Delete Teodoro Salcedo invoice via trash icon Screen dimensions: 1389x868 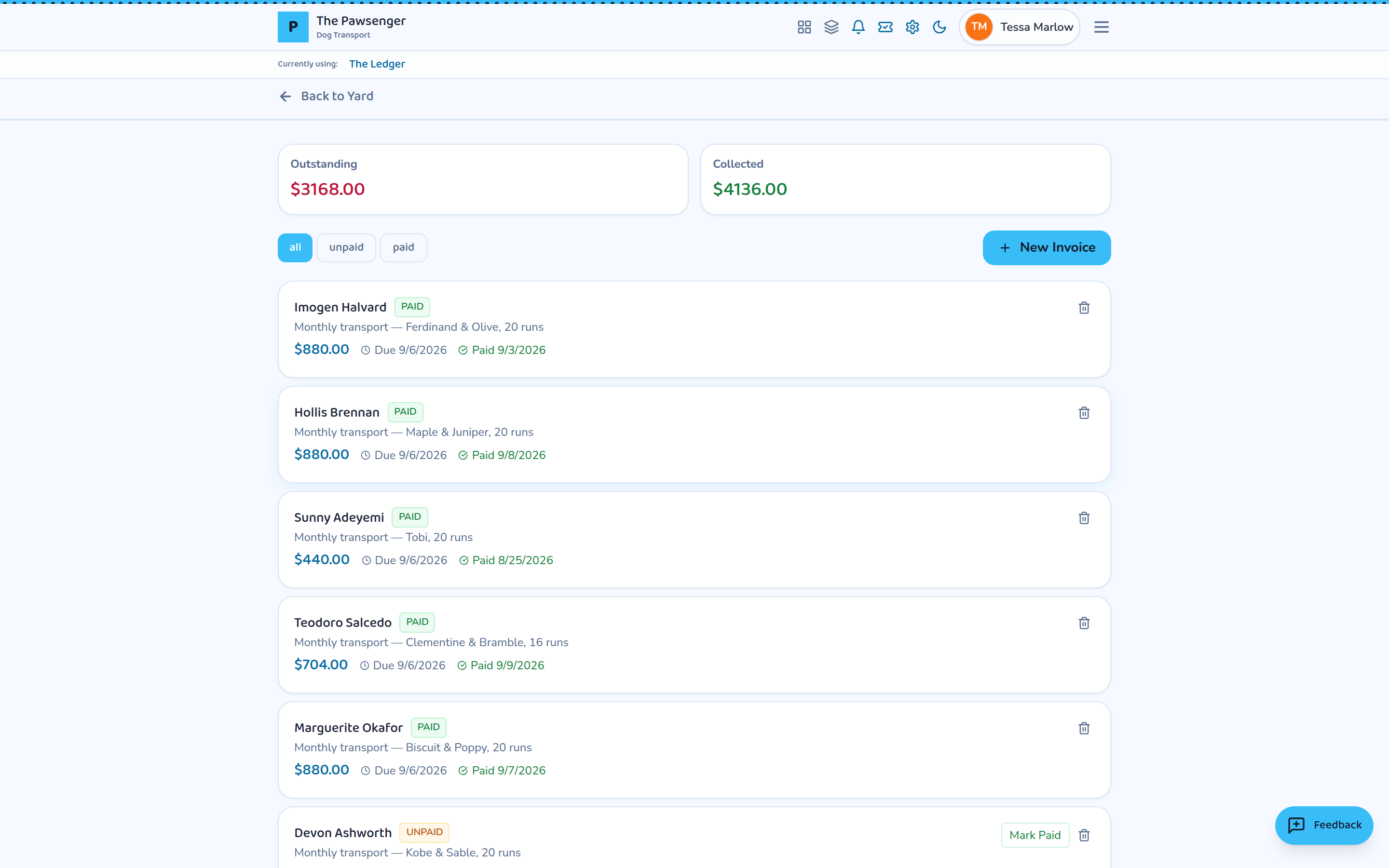[x=1084, y=623]
